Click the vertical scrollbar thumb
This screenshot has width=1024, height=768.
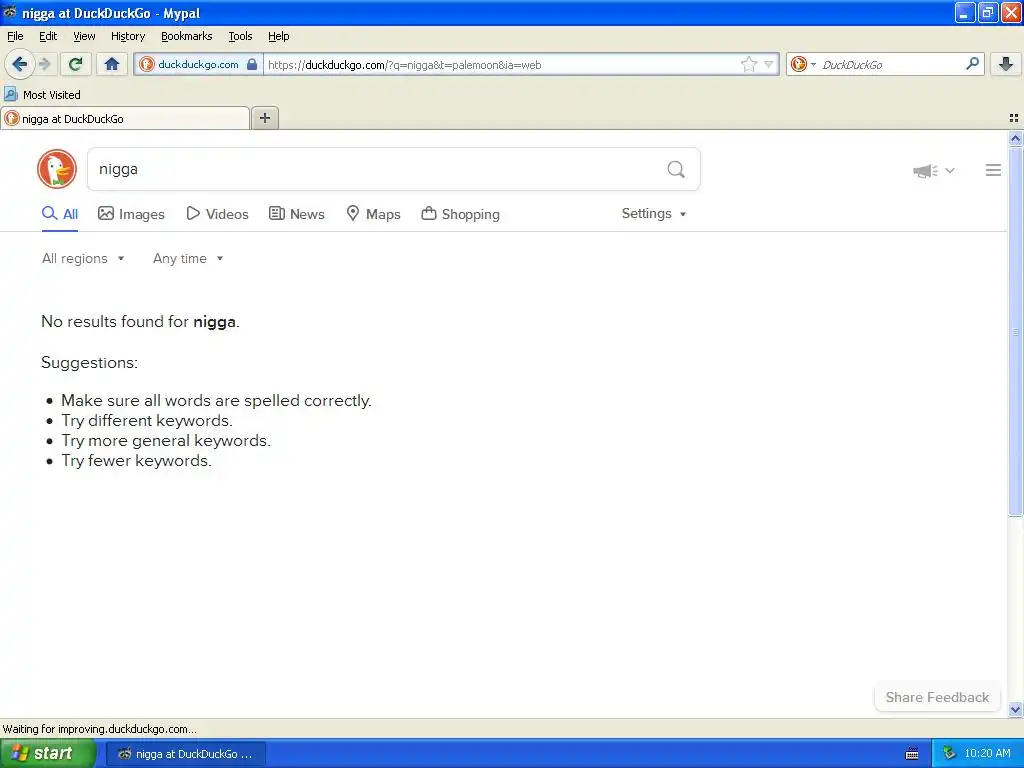pos(1015,332)
